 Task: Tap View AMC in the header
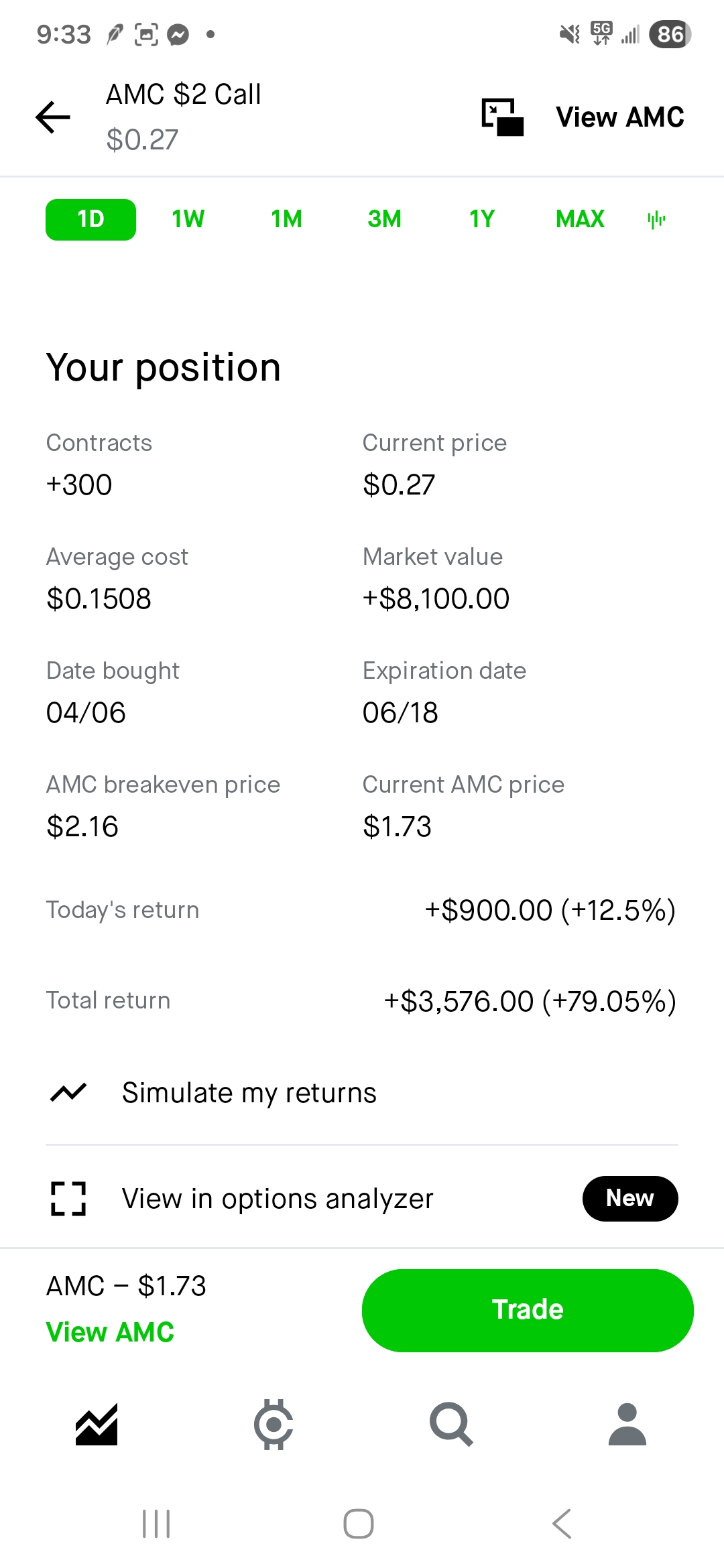click(x=620, y=117)
